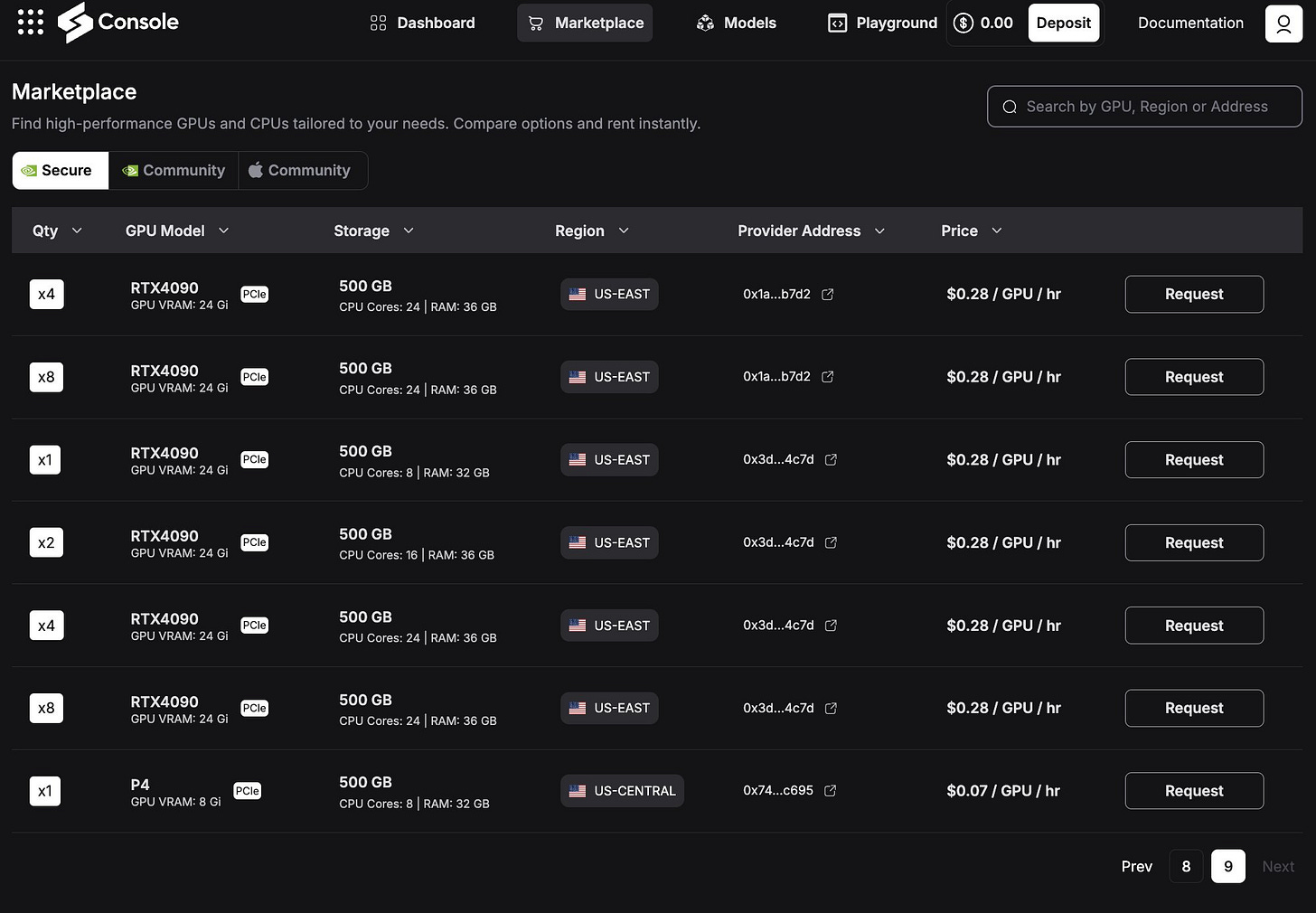The height and width of the screenshot is (913, 1316).
Task: Open external link icon for 0x74...c695
Action: [x=830, y=791]
